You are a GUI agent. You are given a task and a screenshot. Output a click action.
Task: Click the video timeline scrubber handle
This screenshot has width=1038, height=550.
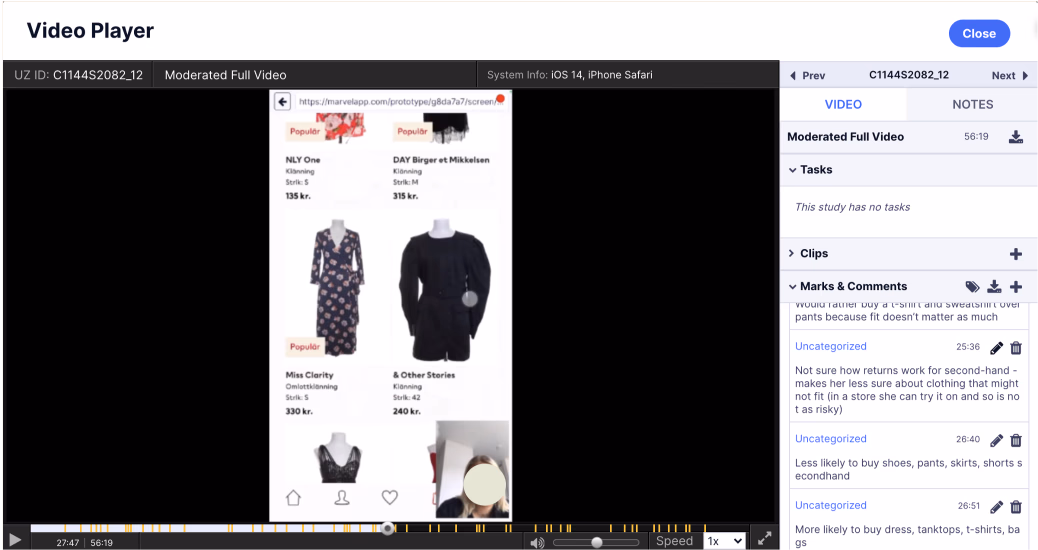[387, 528]
